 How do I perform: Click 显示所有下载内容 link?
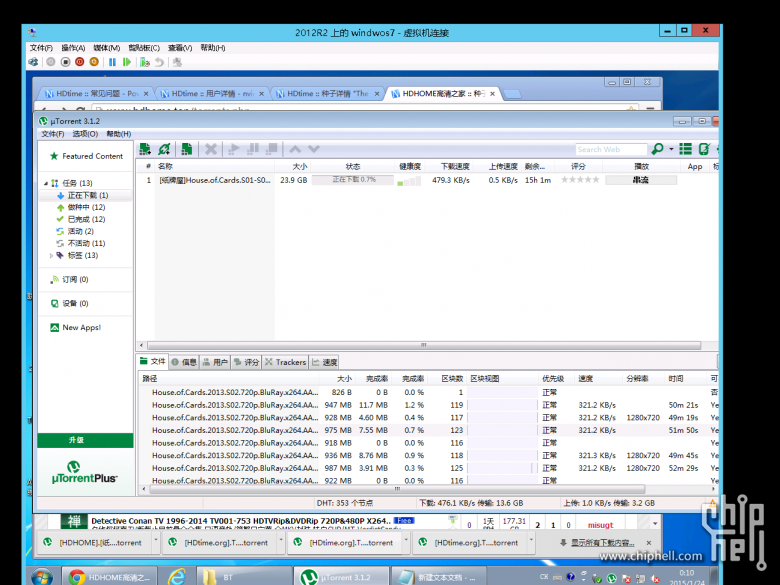pyautogui.click(x=602, y=543)
